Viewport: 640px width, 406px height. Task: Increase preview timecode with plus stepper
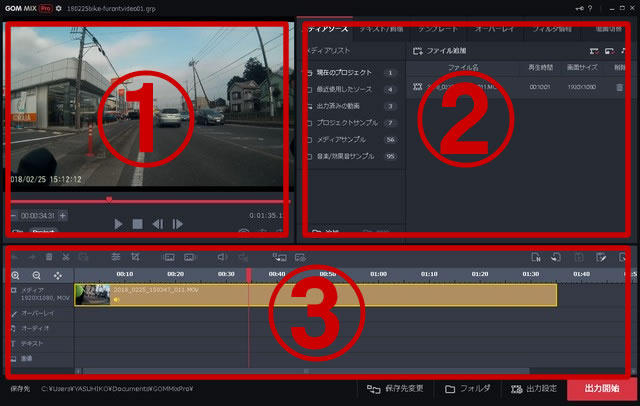[x=62, y=215]
